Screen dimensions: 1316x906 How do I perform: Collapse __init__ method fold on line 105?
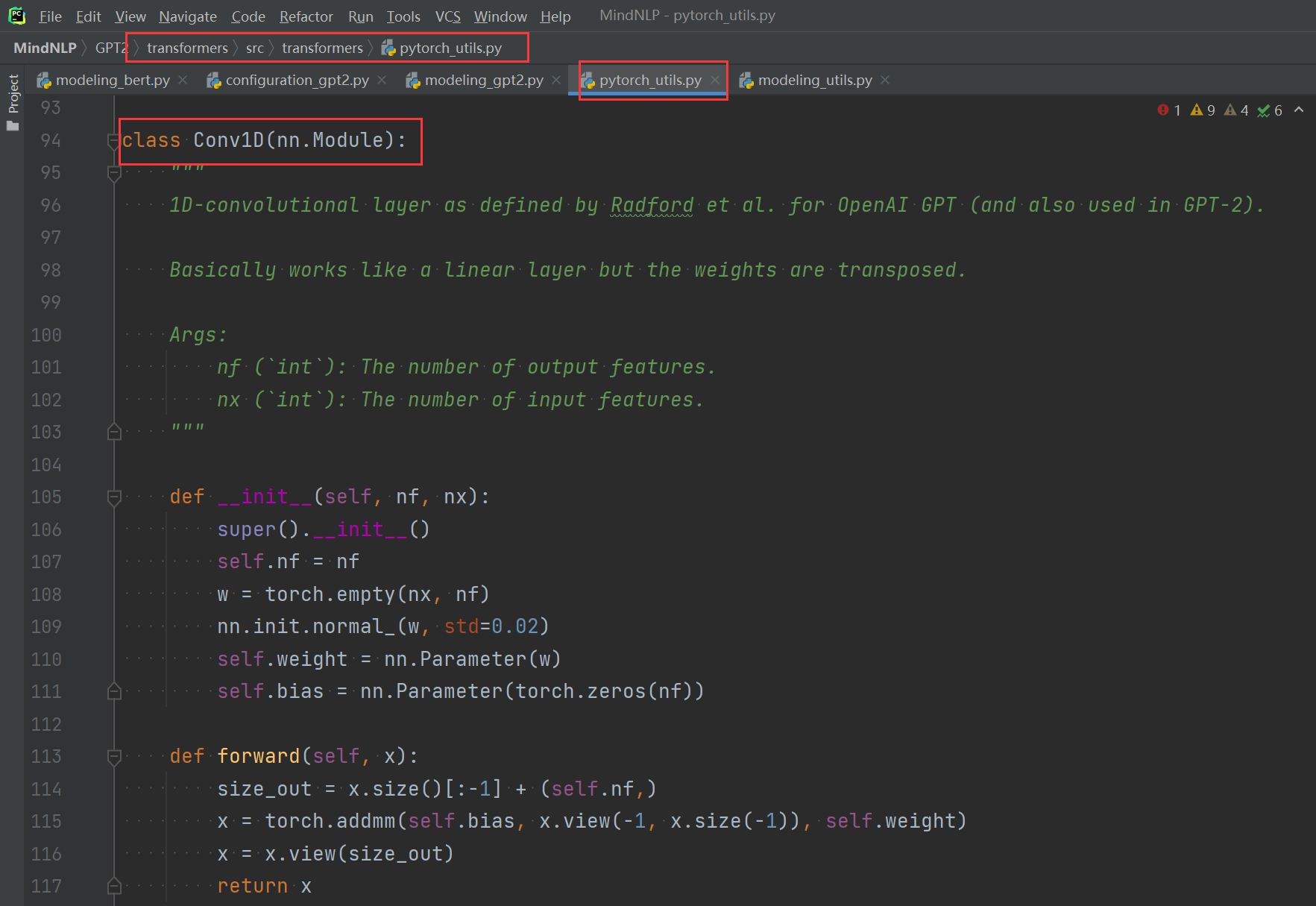[x=114, y=497]
